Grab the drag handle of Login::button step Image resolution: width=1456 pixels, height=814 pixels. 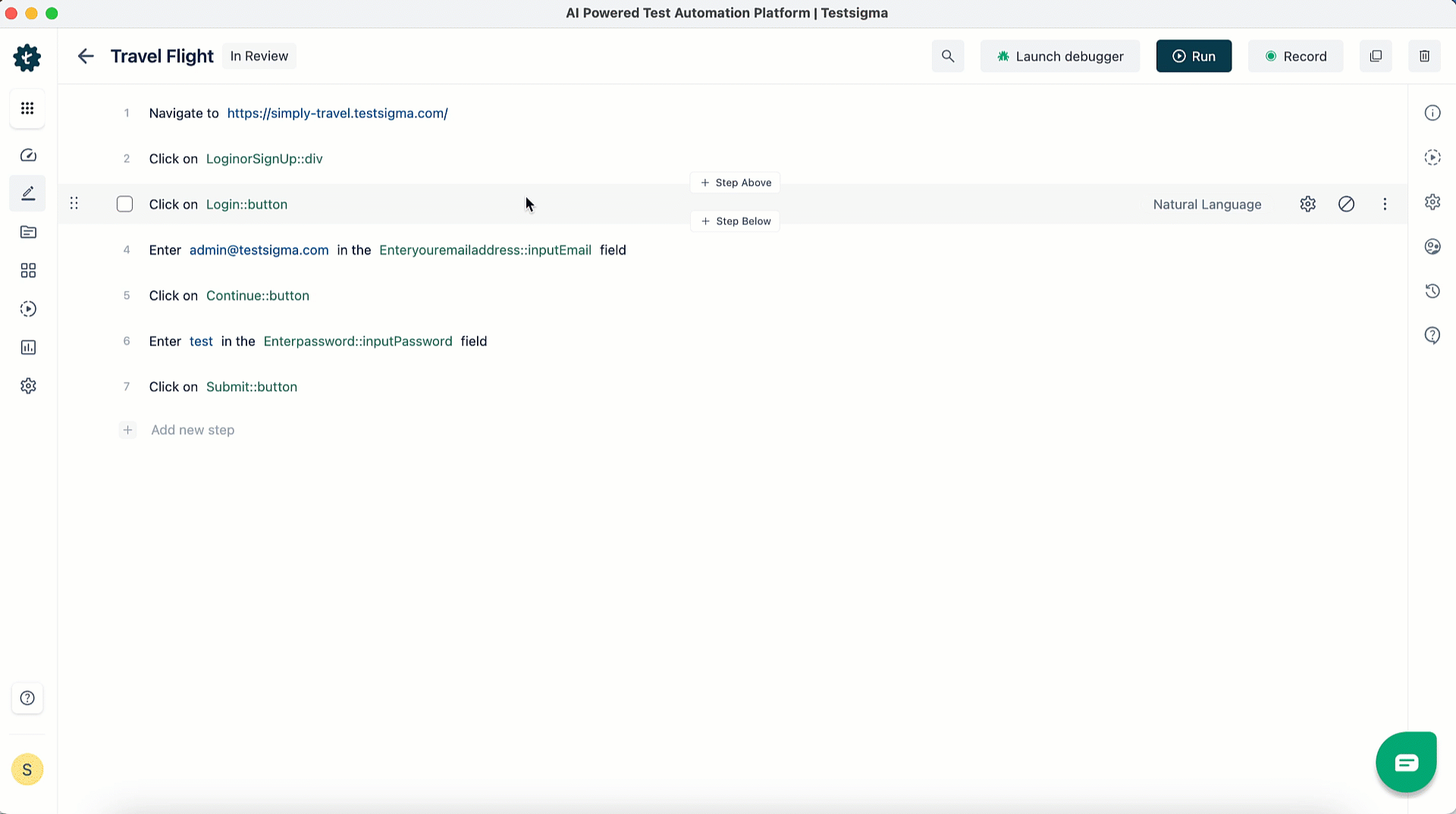[74, 203]
